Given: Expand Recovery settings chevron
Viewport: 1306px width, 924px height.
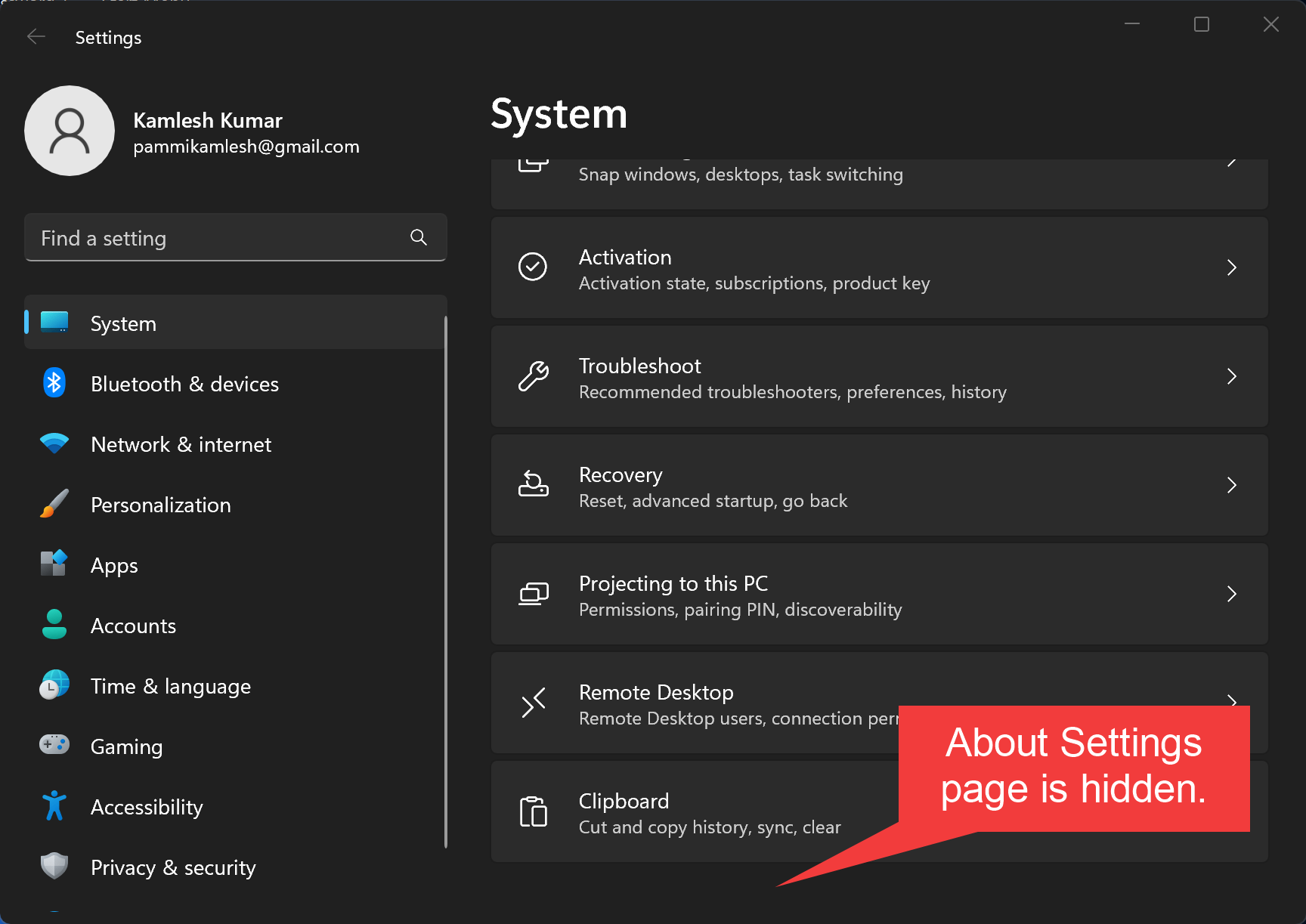Looking at the screenshot, I should 1232,485.
